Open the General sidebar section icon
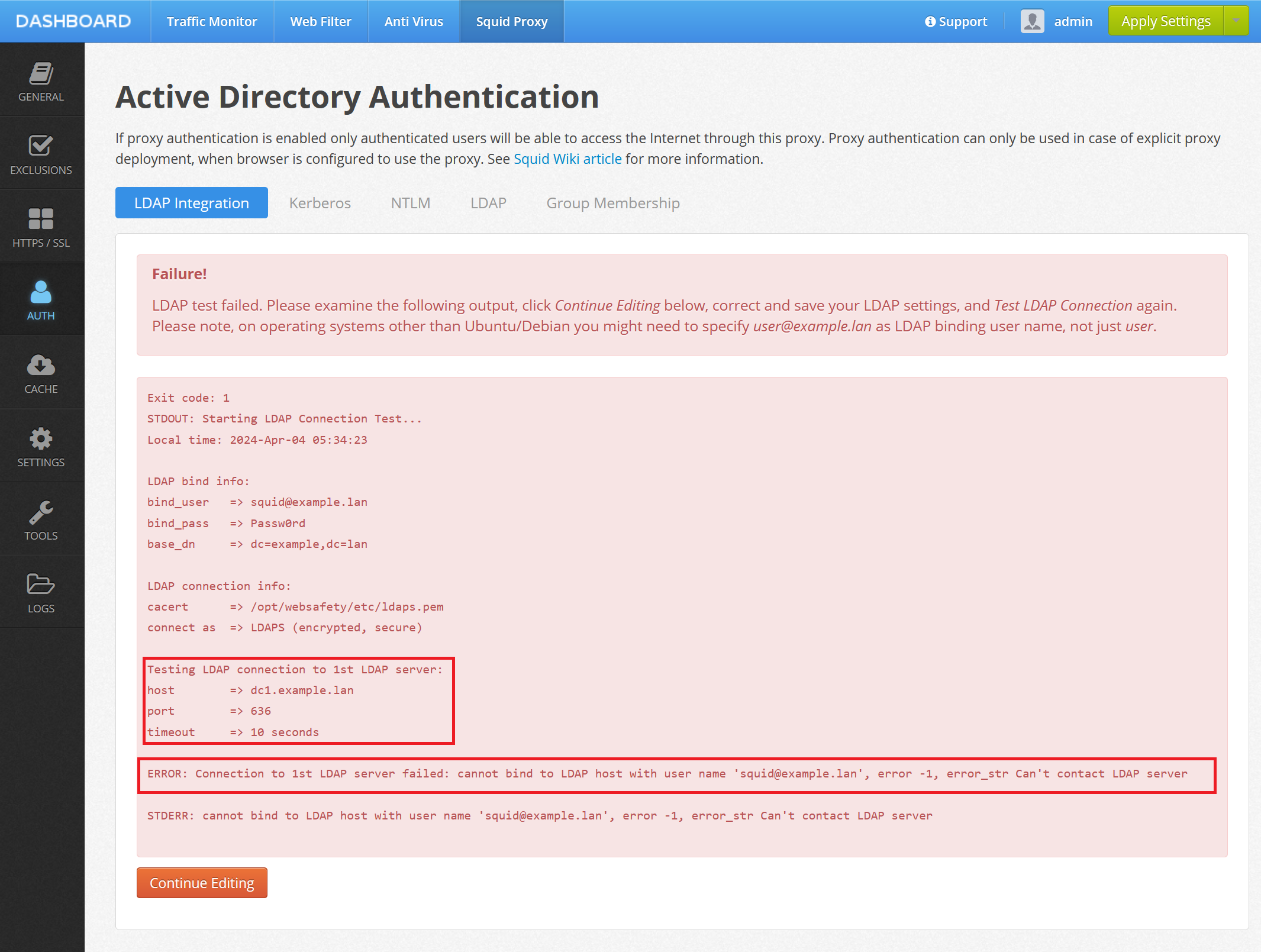This screenshot has height=952, width=1261. 41,73
